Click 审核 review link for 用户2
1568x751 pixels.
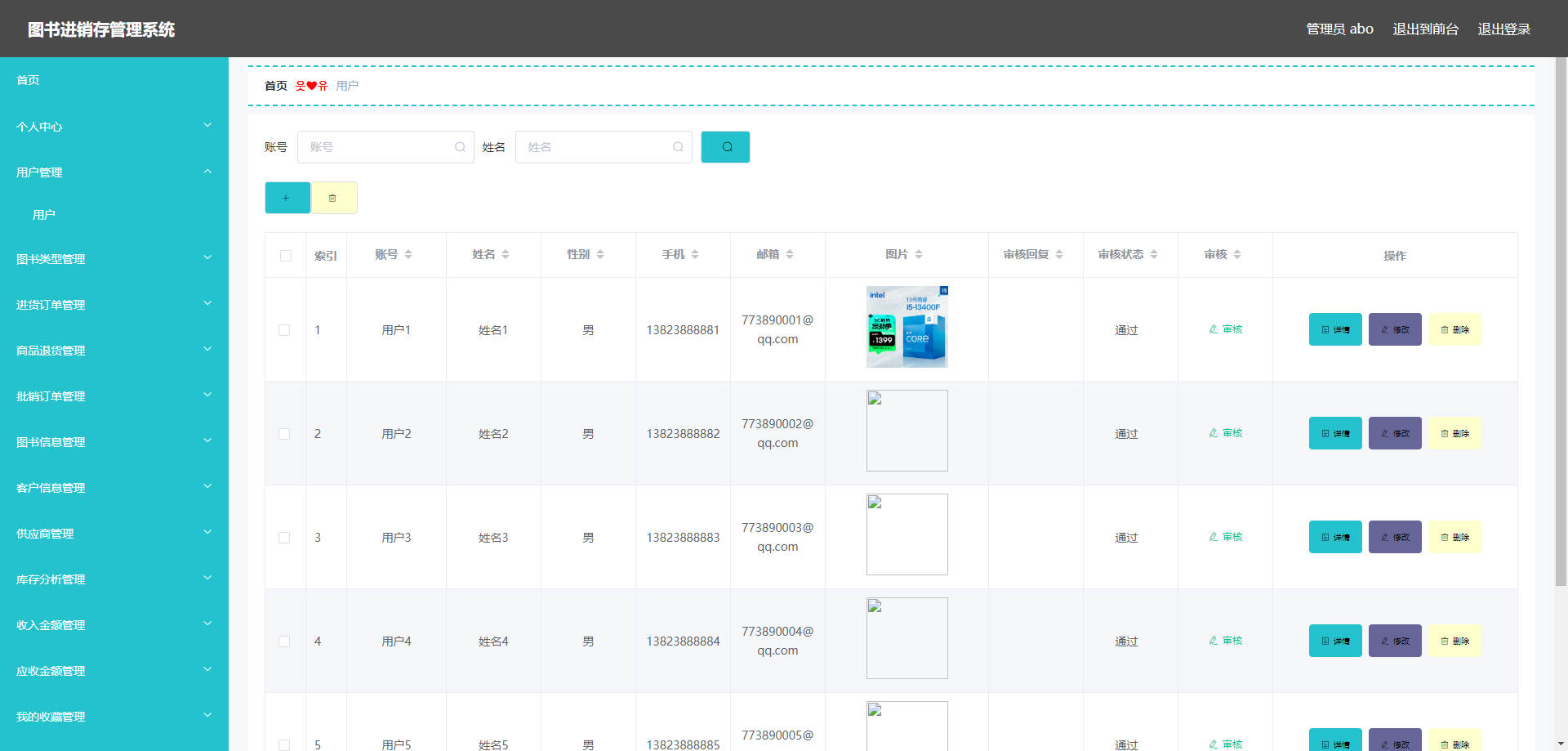click(x=1226, y=433)
